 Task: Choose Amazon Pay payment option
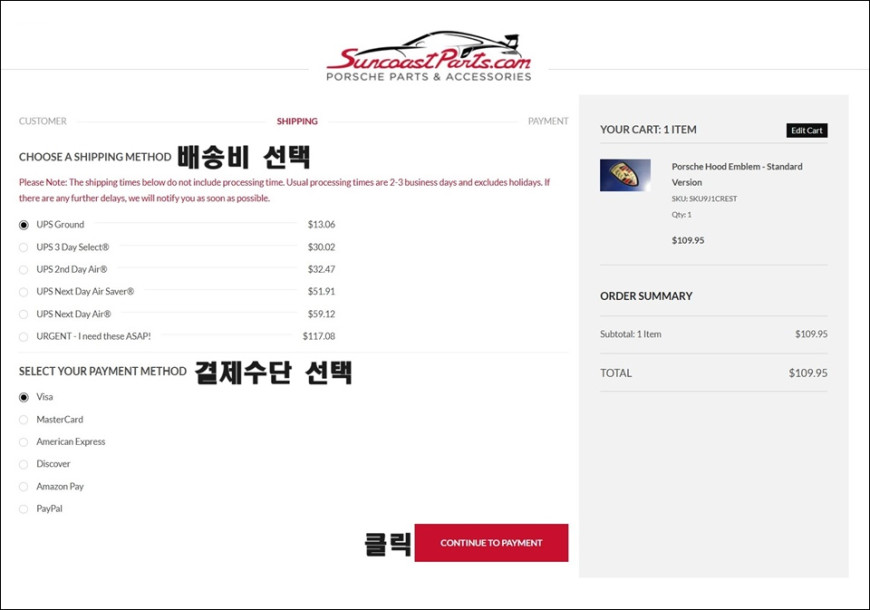23,487
